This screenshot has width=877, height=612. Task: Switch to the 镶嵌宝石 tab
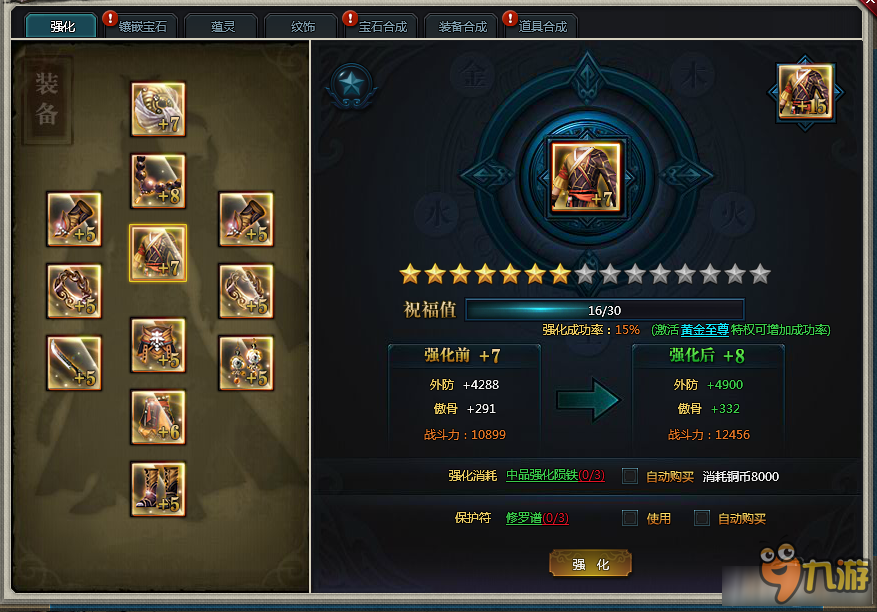point(142,26)
